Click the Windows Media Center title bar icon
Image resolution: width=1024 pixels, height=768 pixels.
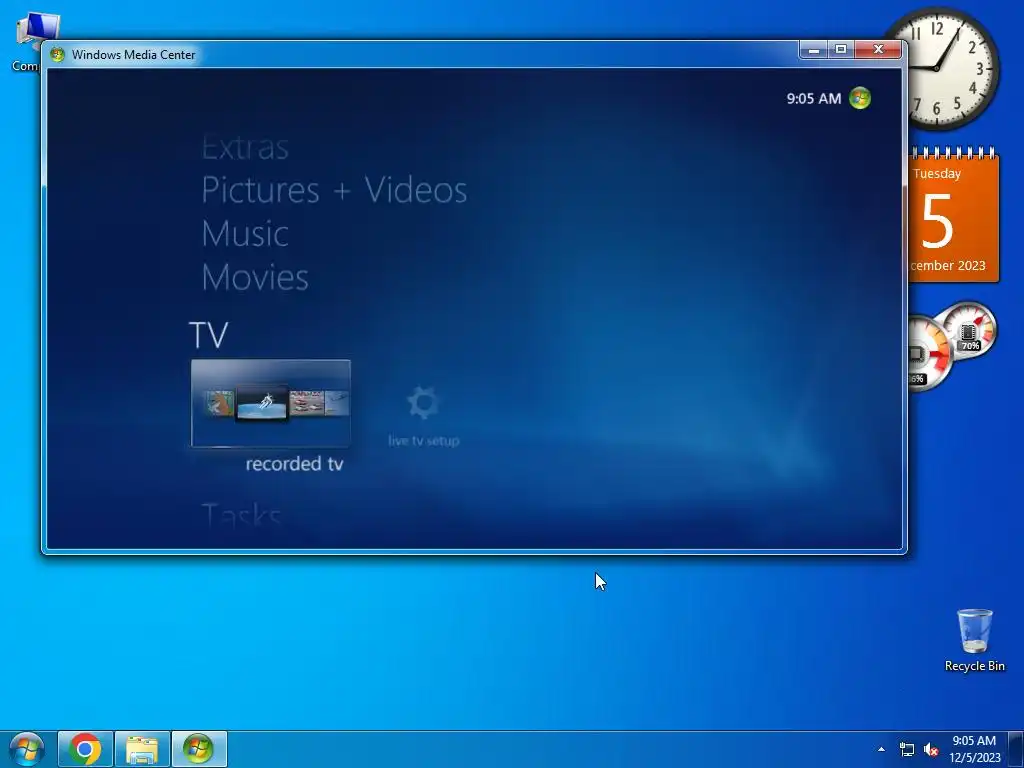(x=57, y=54)
